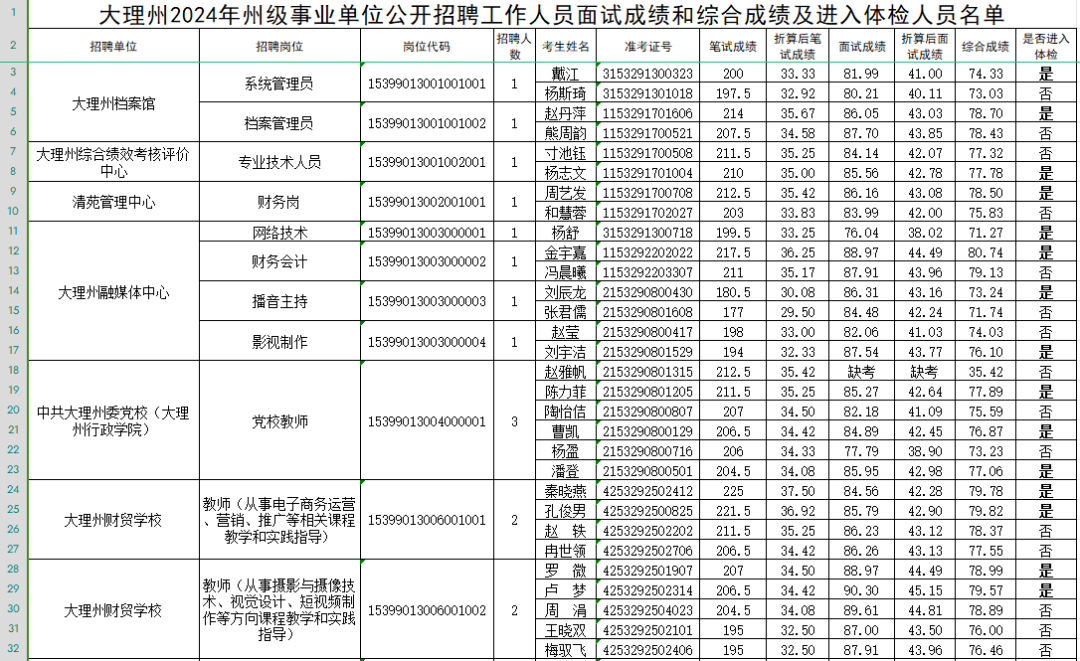Click composite score 80.74
The image size is (1080, 661).
(x=985, y=253)
